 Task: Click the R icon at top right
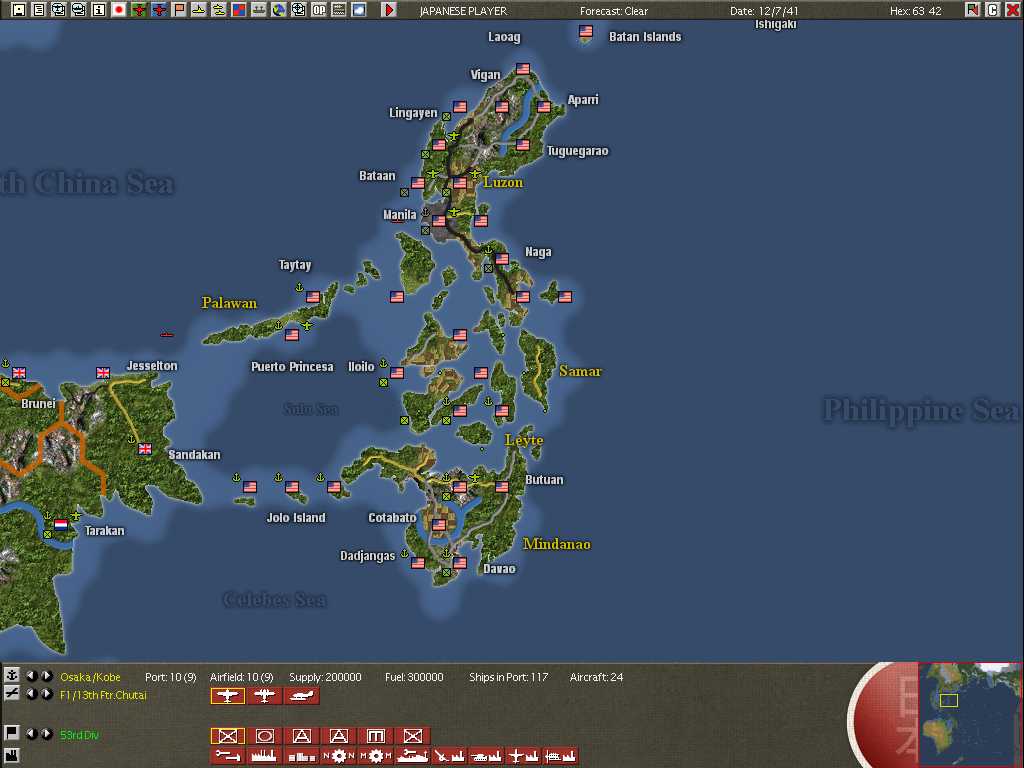click(972, 10)
